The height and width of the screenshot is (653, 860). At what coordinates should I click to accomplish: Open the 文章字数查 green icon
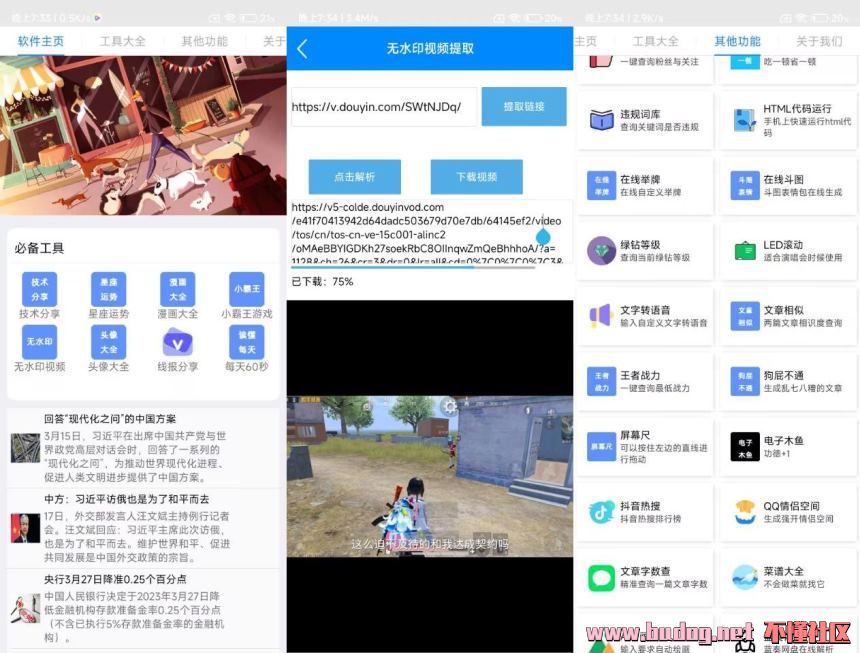[x=601, y=577]
